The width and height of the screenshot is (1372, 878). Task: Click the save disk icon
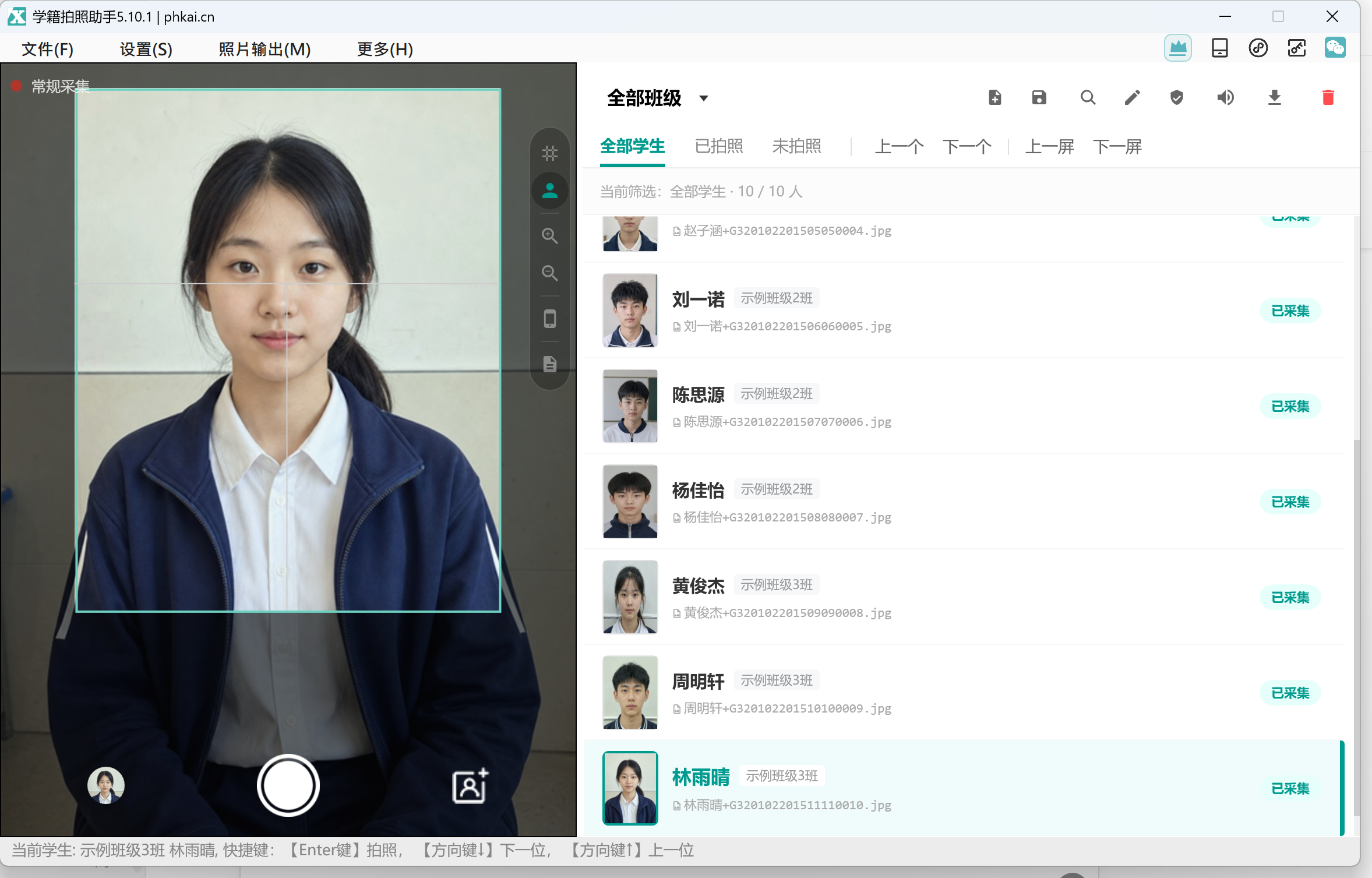[1039, 97]
